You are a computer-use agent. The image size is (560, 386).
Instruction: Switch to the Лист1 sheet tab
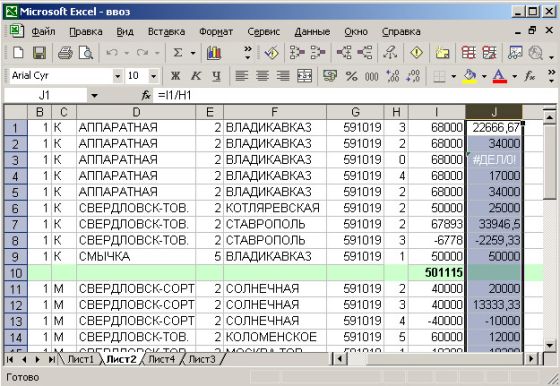(x=80, y=359)
